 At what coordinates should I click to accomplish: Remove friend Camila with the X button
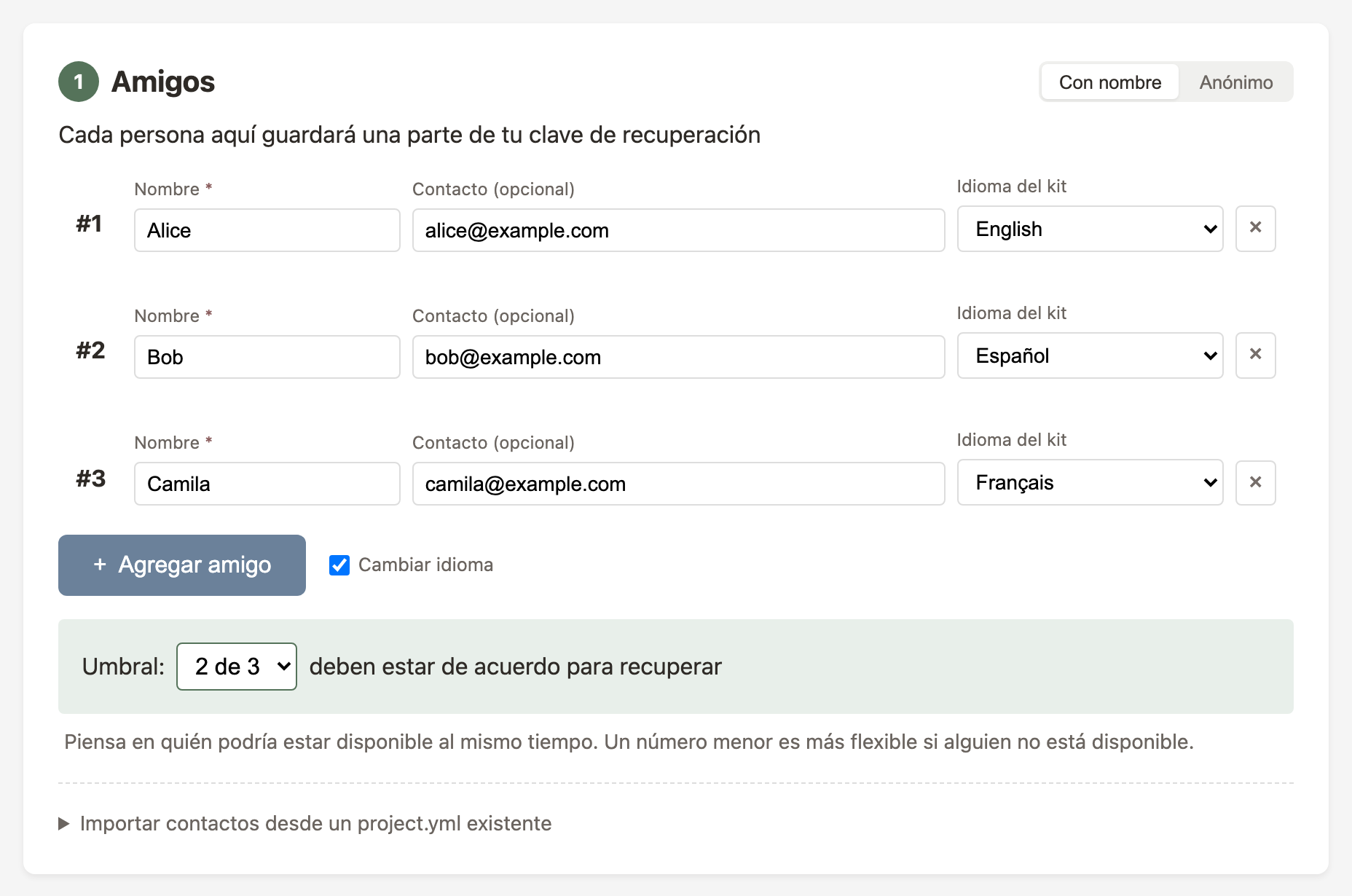pos(1255,482)
